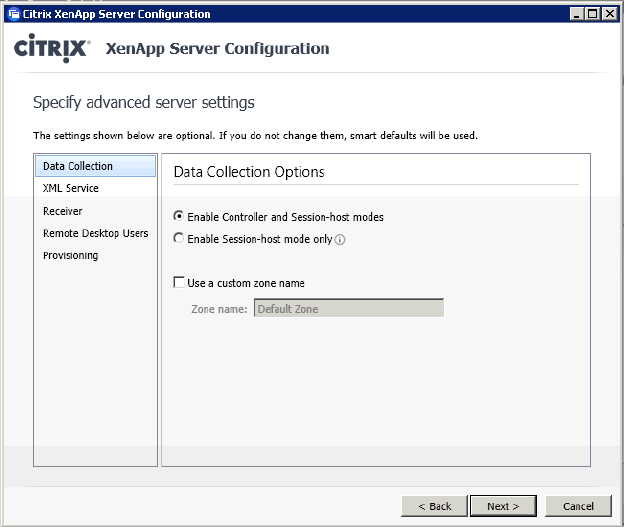This screenshot has height=527, width=624.
Task: Click the Citrix window icon in title bar
Action: pos(13,14)
